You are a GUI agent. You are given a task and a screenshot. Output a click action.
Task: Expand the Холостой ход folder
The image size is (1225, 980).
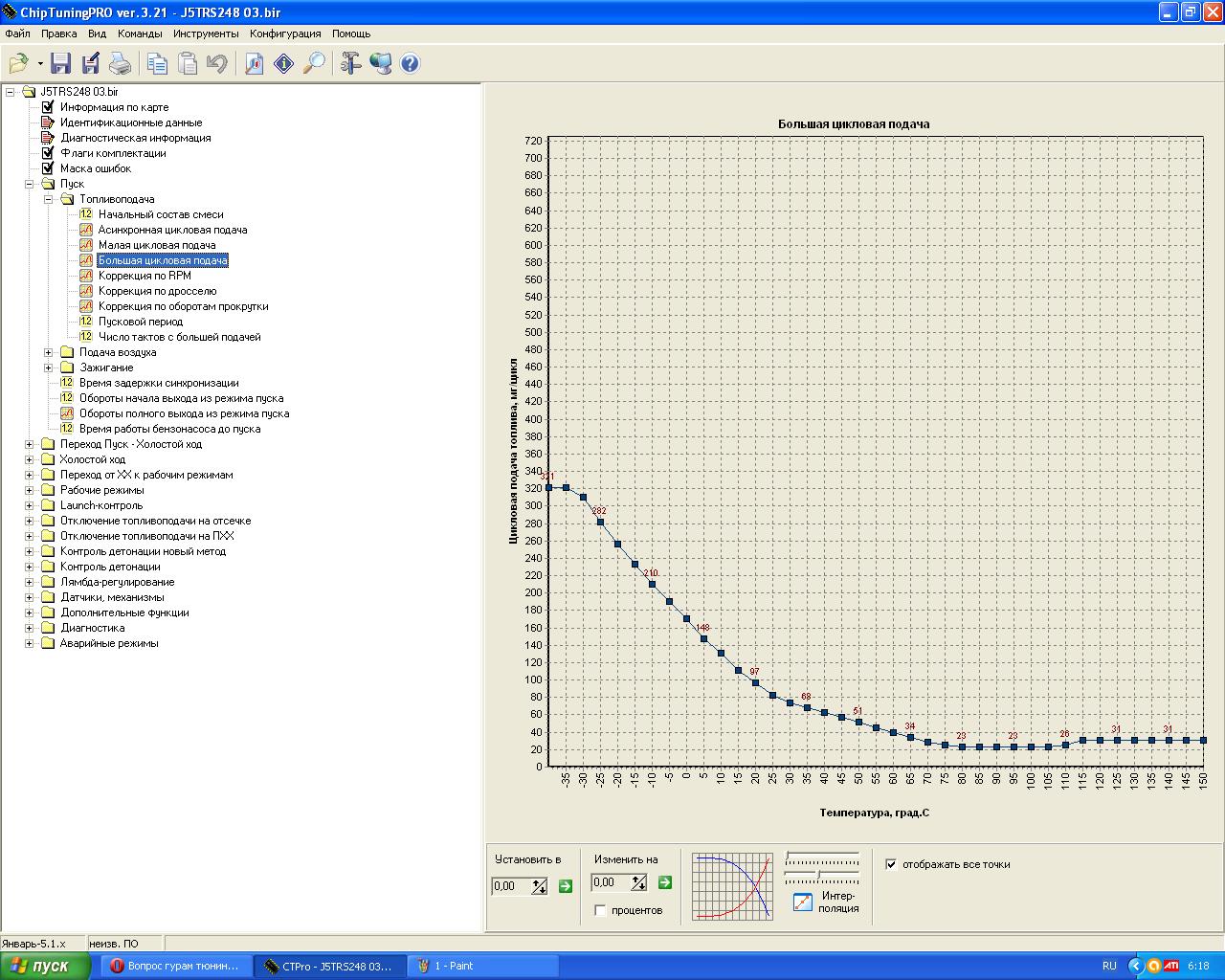[29, 459]
